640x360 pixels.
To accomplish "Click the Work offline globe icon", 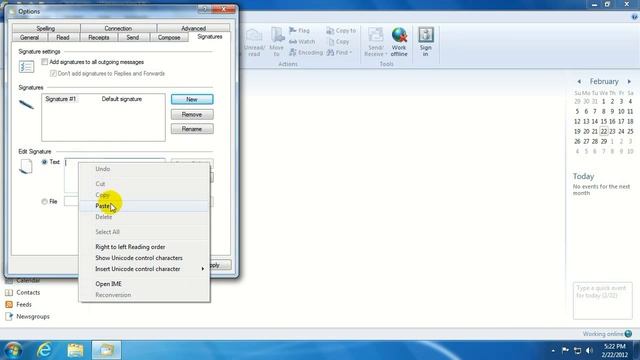I will click(399, 36).
